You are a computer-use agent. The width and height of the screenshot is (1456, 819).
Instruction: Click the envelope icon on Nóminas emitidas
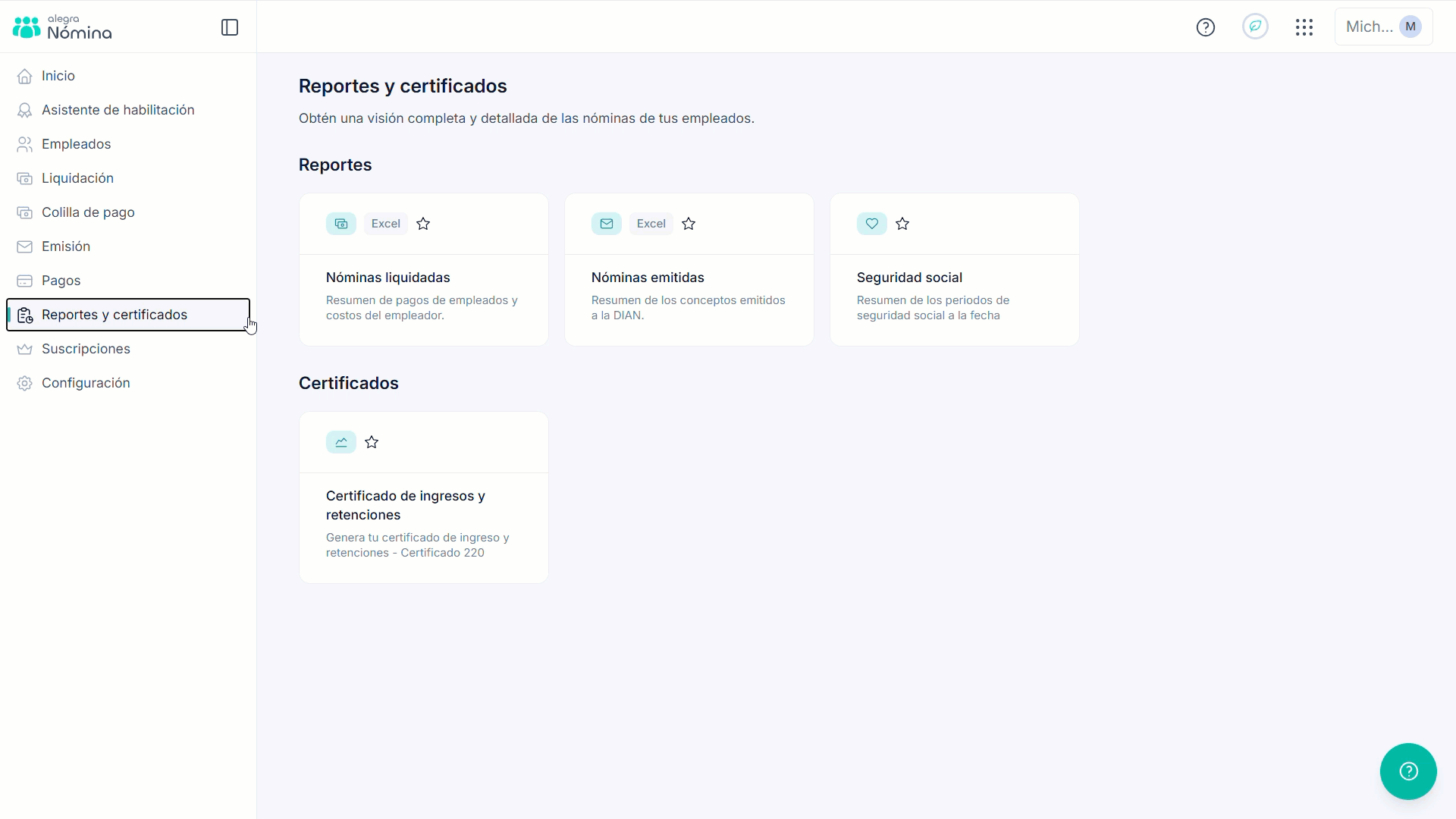pos(607,224)
